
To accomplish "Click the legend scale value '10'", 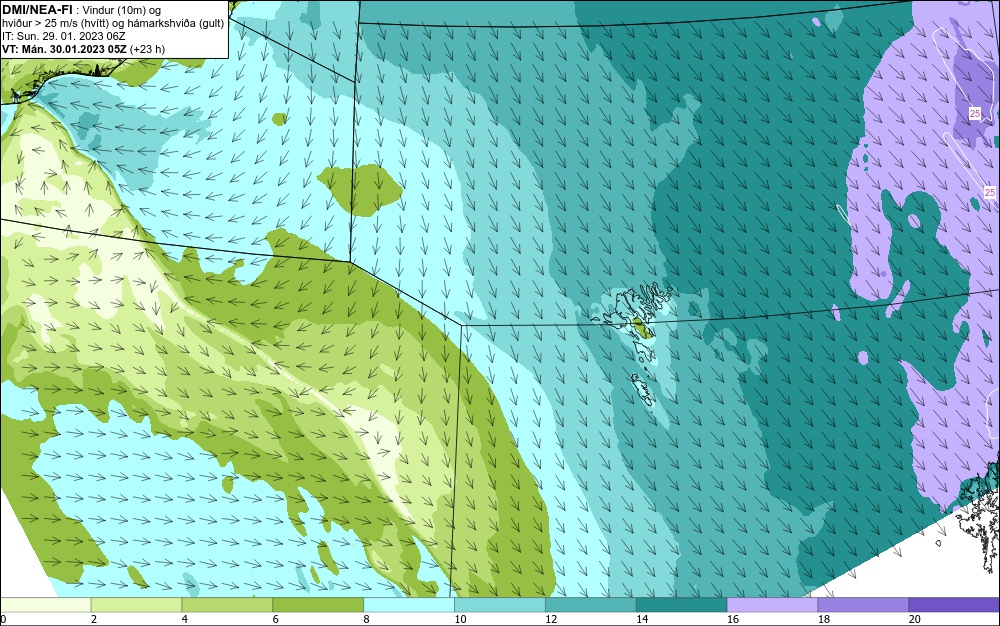I will coord(460,619).
